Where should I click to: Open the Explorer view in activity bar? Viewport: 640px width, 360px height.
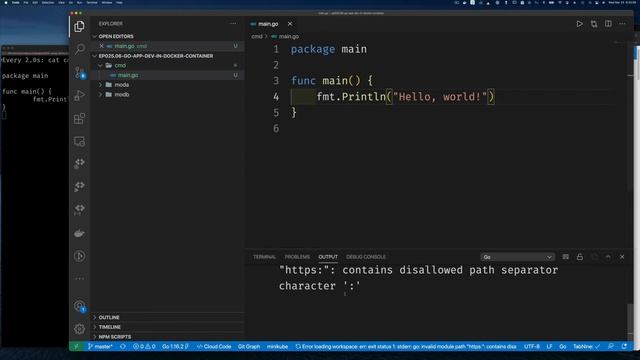tap(79, 27)
